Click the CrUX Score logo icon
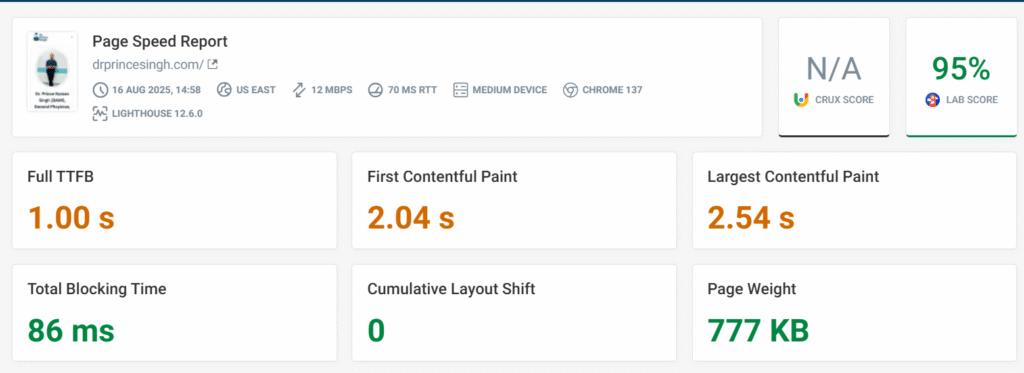This screenshot has width=1024, height=373. point(801,100)
